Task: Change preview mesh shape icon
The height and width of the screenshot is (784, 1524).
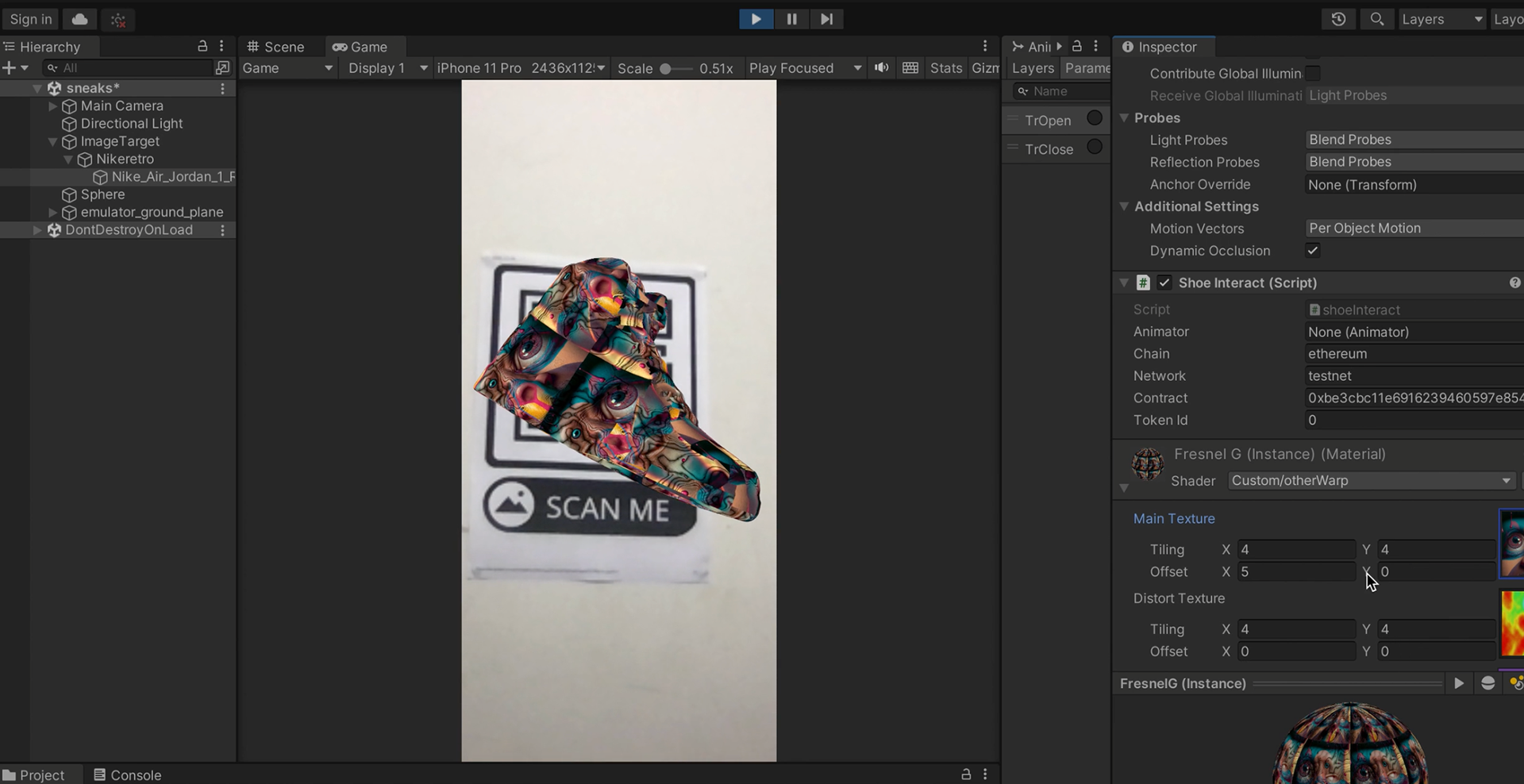Action: (x=1488, y=683)
